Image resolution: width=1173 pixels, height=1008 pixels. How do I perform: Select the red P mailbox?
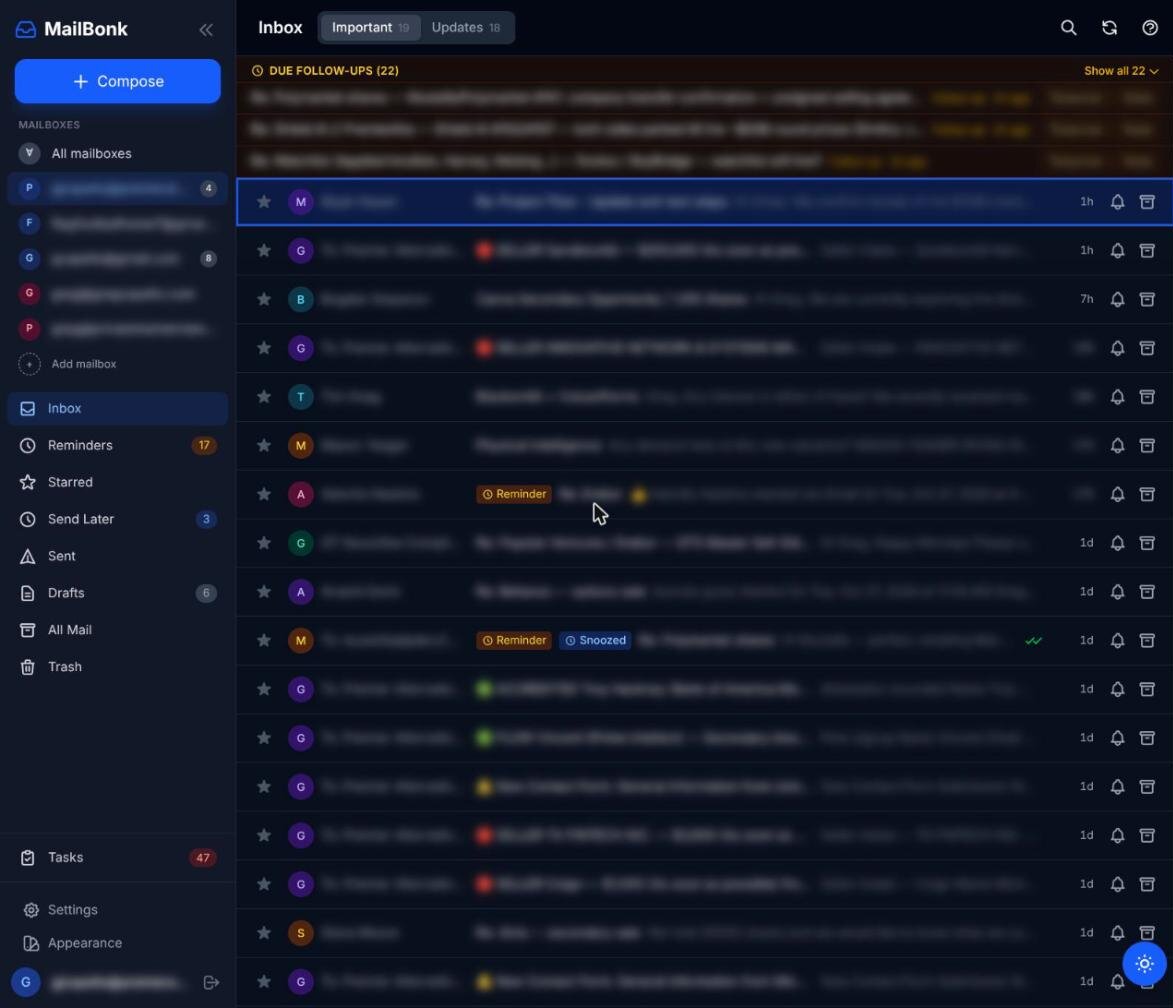[117, 329]
